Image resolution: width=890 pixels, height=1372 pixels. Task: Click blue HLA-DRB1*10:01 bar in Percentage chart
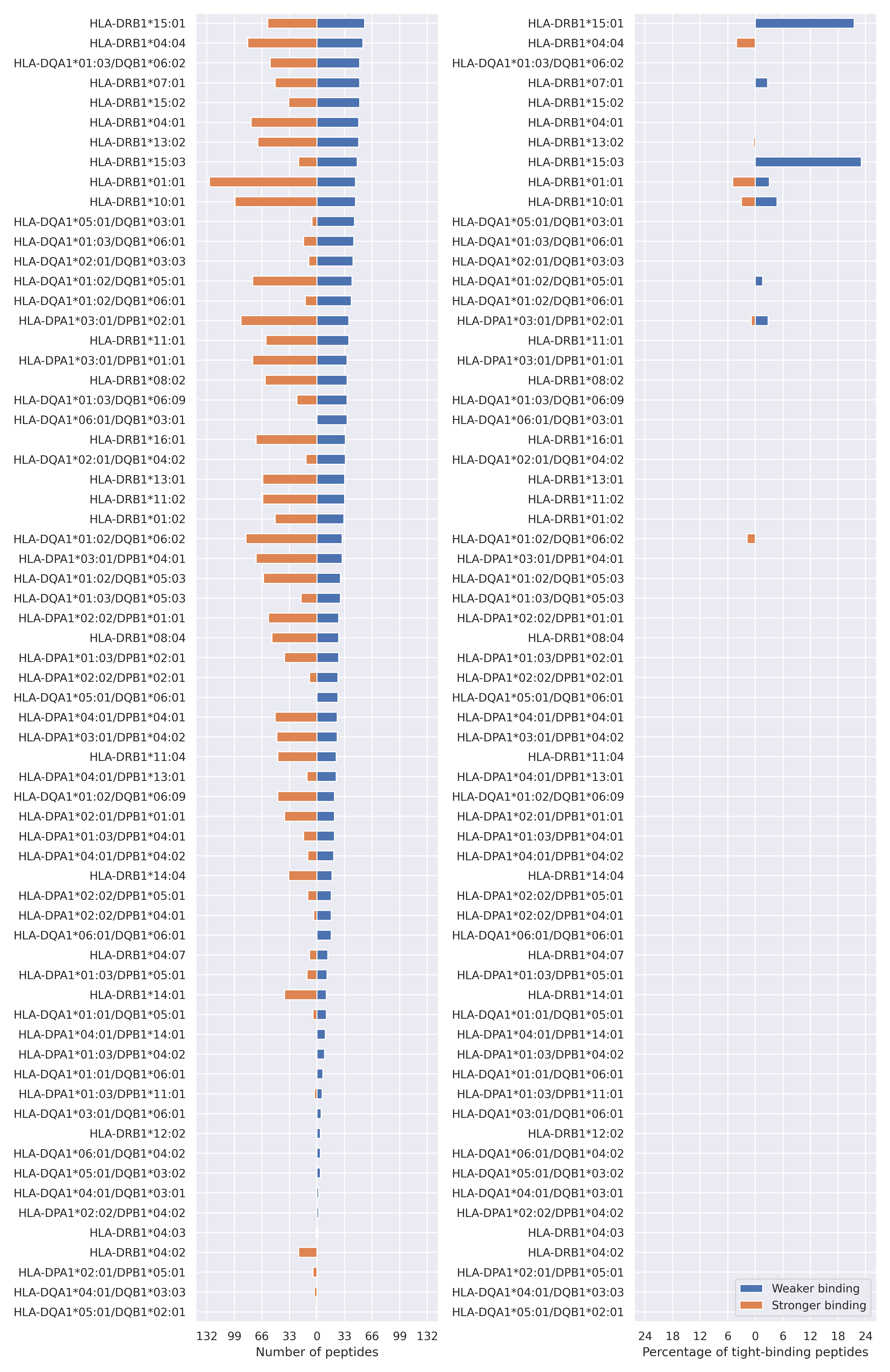(766, 202)
